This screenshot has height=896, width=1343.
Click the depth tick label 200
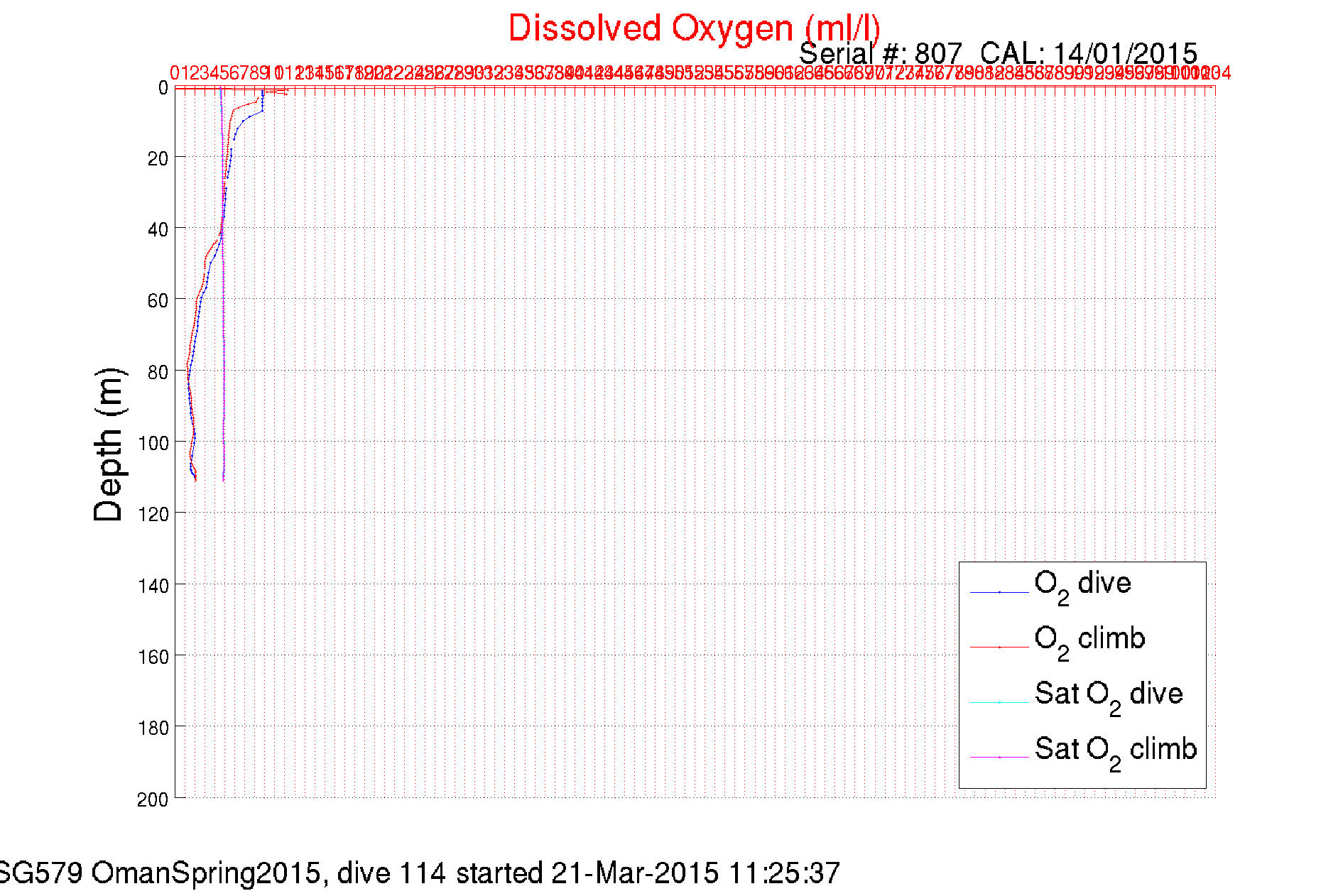[x=153, y=799]
